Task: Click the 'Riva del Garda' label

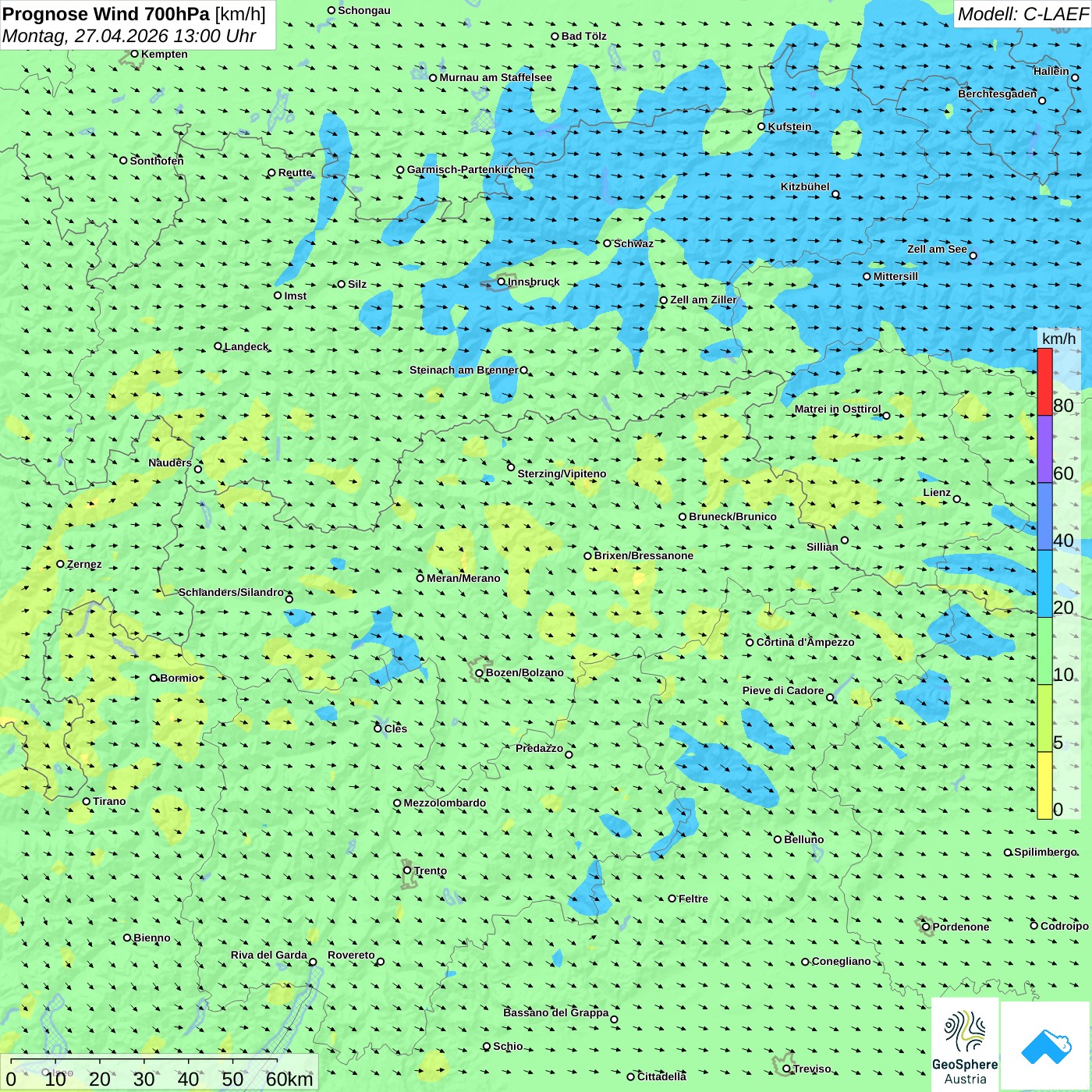Action: click(x=269, y=955)
